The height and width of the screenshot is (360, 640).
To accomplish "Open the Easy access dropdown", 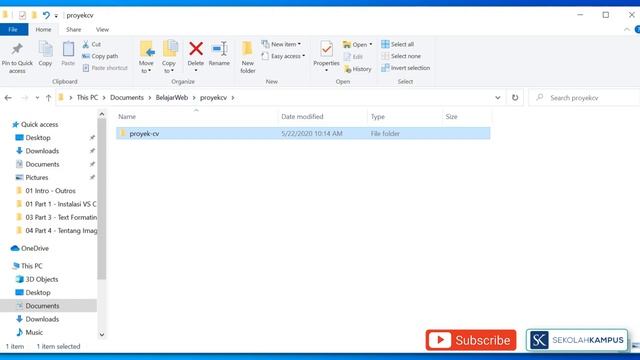I will pyautogui.click(x=283, y=56).
